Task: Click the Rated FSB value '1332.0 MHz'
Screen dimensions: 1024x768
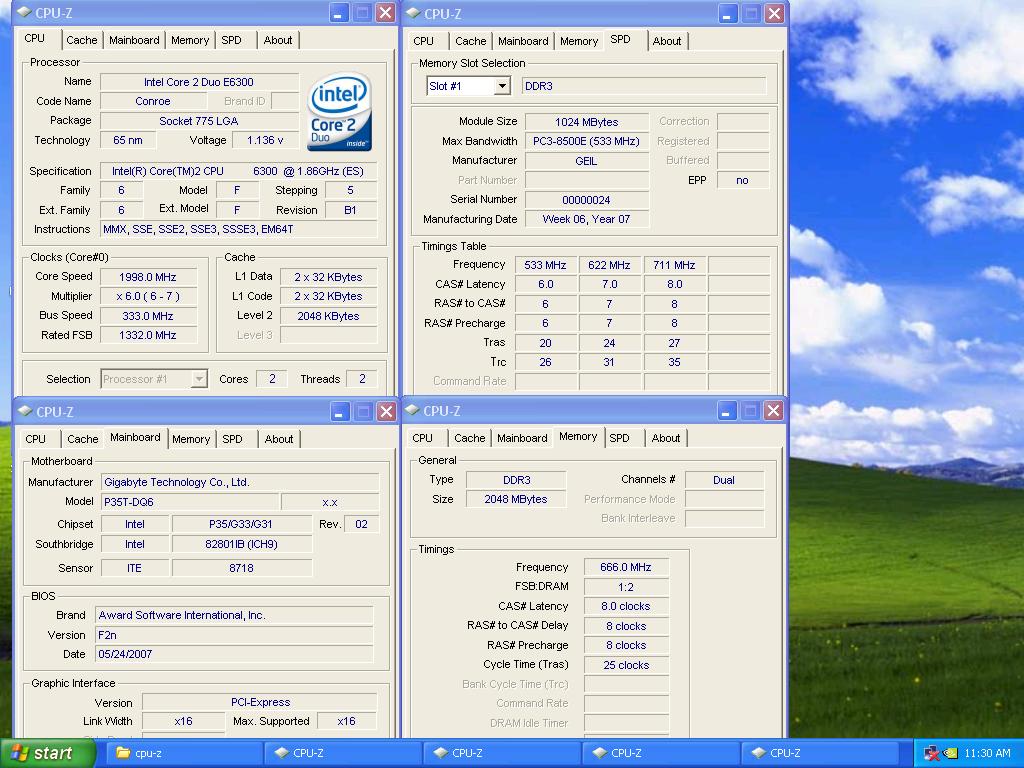Action: [x=148, y=335]
